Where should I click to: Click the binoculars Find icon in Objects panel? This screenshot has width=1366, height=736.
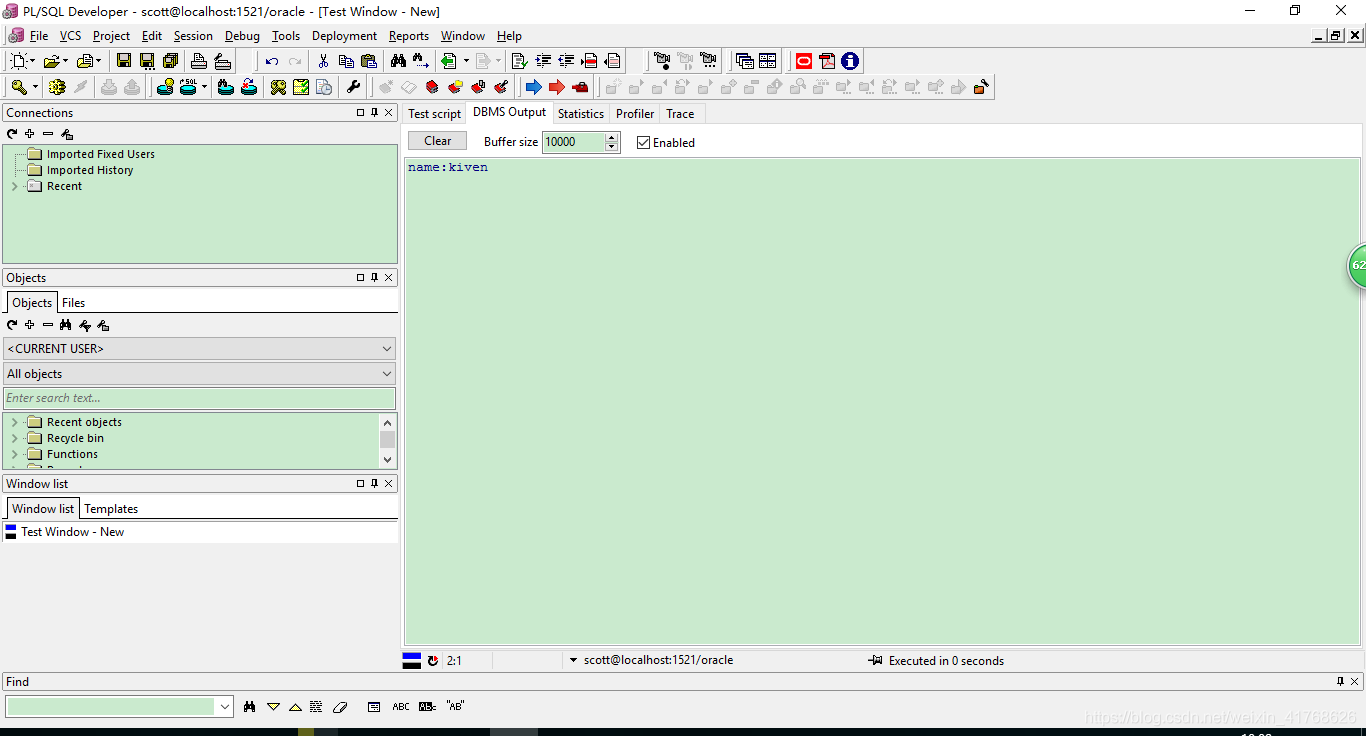[x=66, y=325]
